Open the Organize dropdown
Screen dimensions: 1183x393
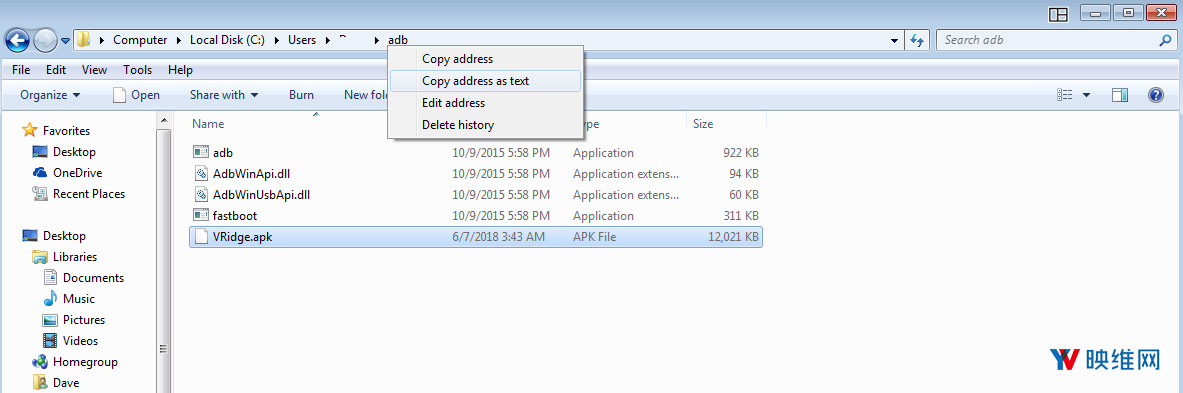51,94
